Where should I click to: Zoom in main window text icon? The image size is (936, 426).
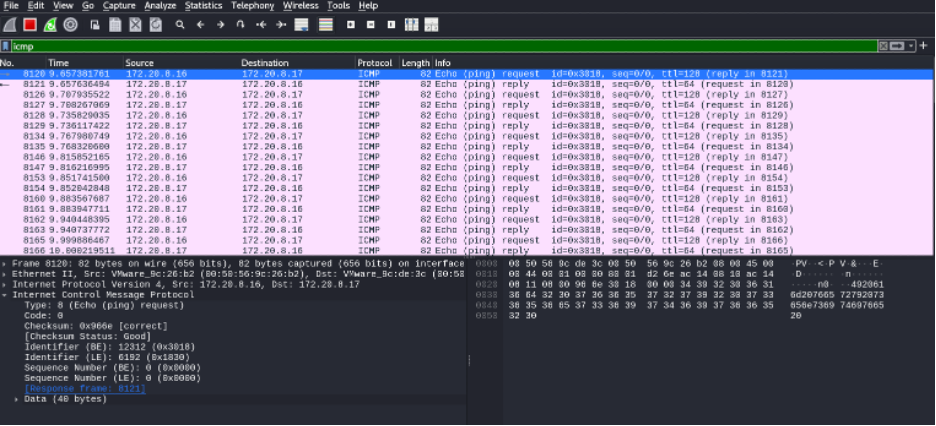point(350,25)
